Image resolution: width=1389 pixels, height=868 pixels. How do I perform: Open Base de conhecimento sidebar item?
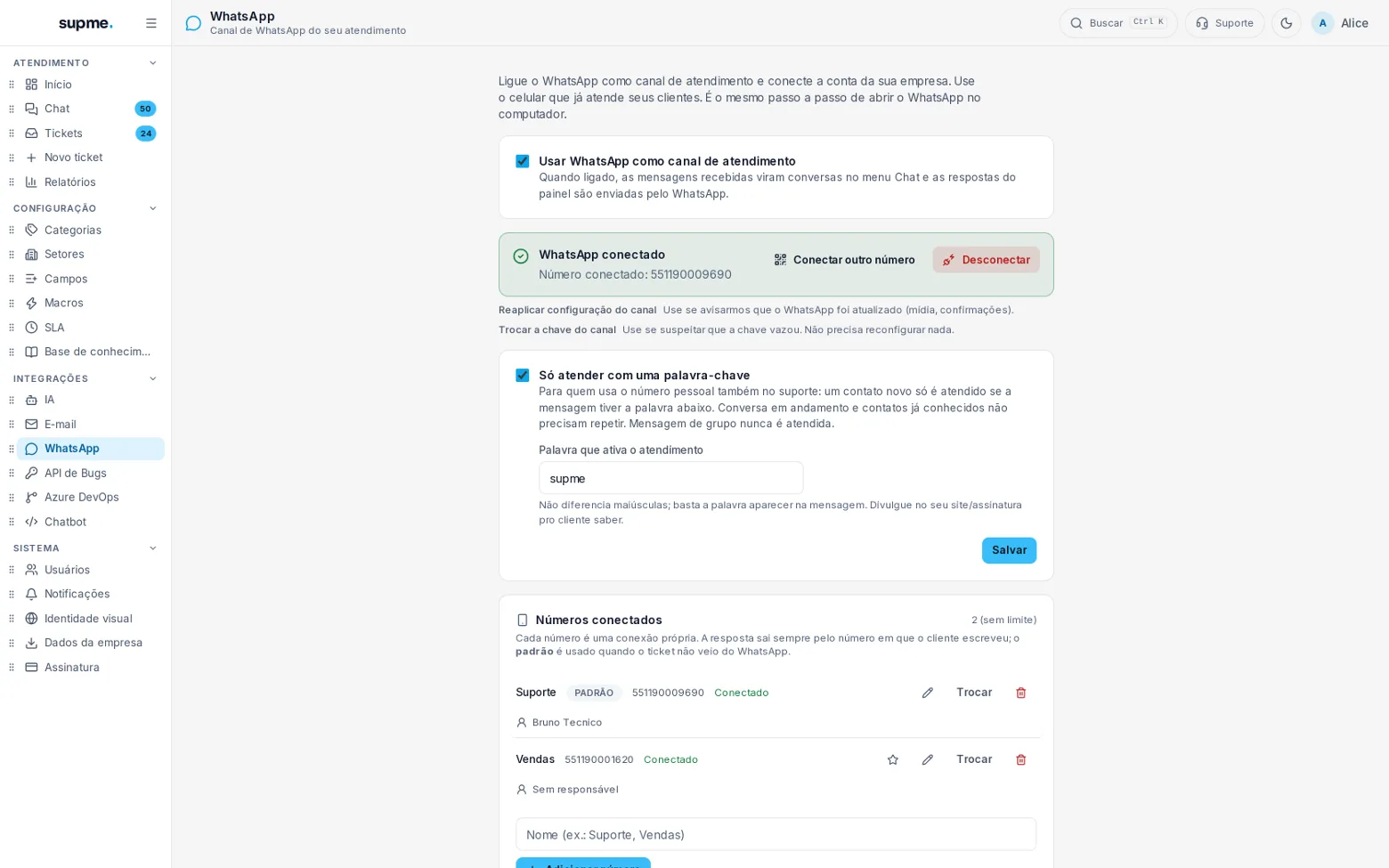coord(91,352)
